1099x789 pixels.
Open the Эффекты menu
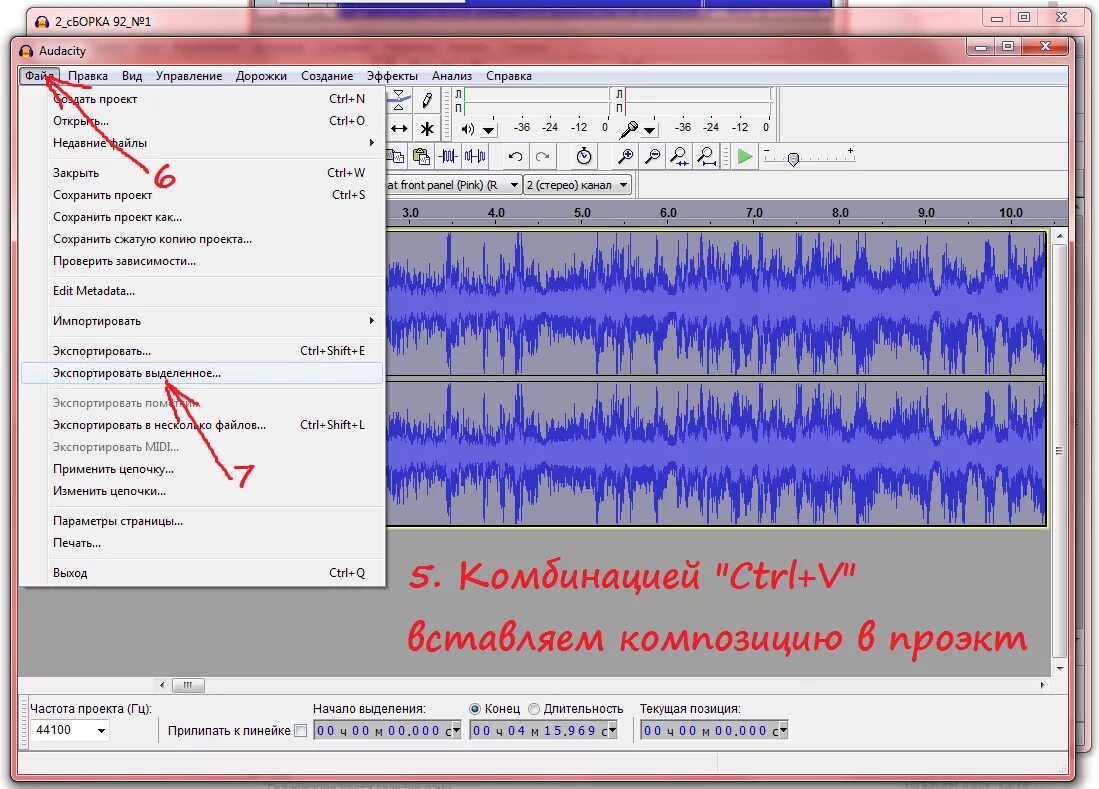pyautogui.click(x=392, y=76)
